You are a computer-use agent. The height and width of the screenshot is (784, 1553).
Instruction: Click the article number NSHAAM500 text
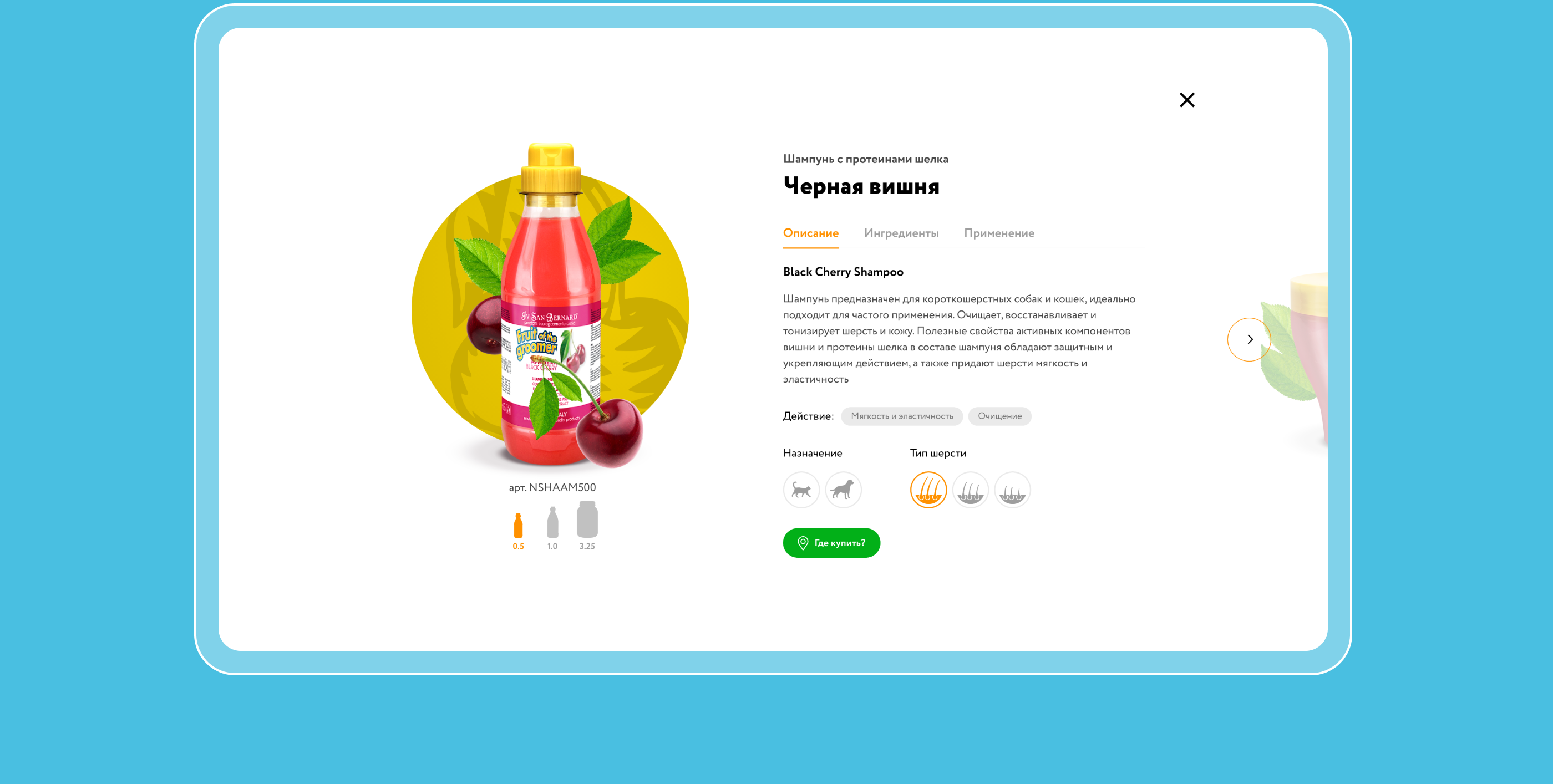[552, 487]
